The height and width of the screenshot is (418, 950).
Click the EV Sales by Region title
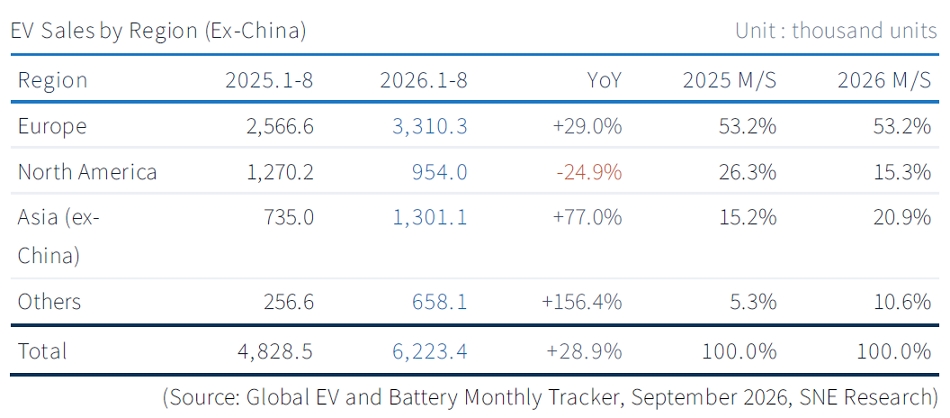[x=158, y=30]
